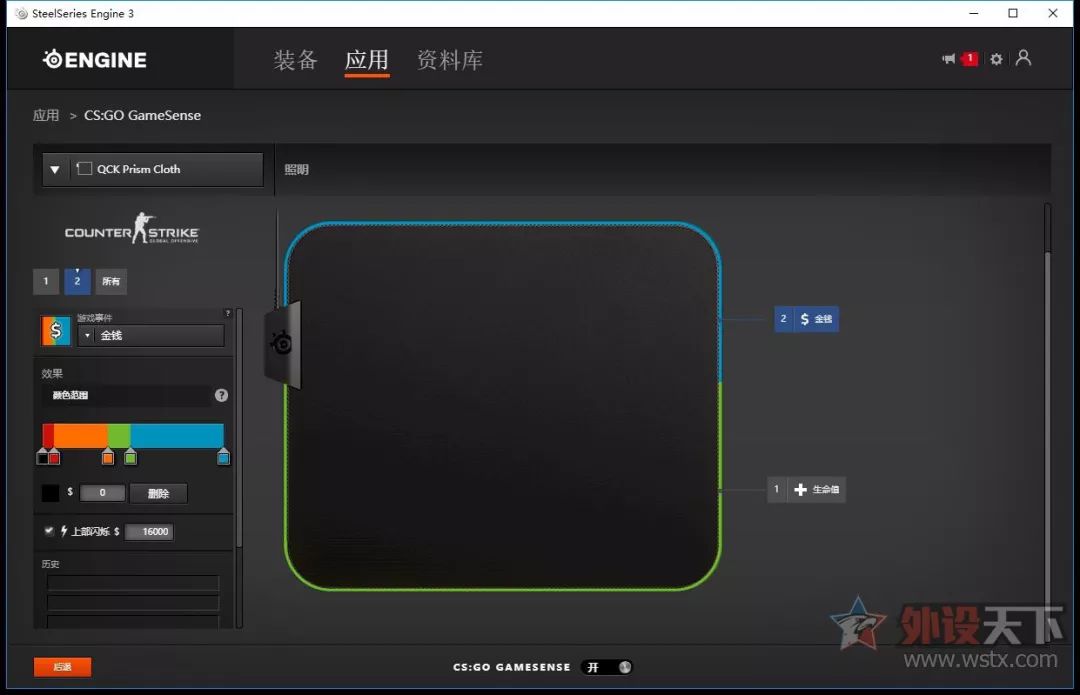Open settings gear icon in header
The height and width of the screenshot is (695, 1080).
click(996, 59)
